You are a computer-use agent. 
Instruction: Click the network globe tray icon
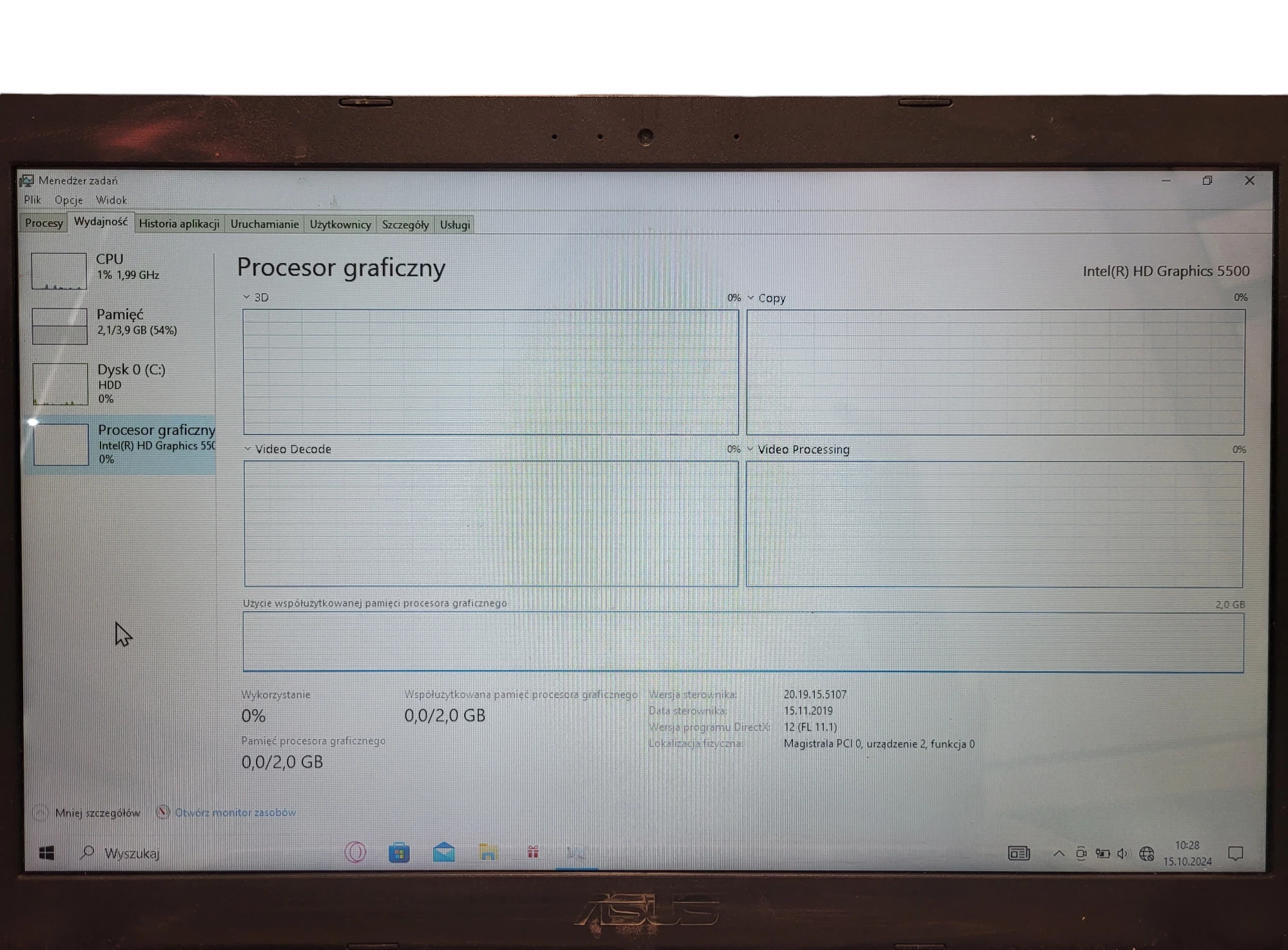point(1146,853)
